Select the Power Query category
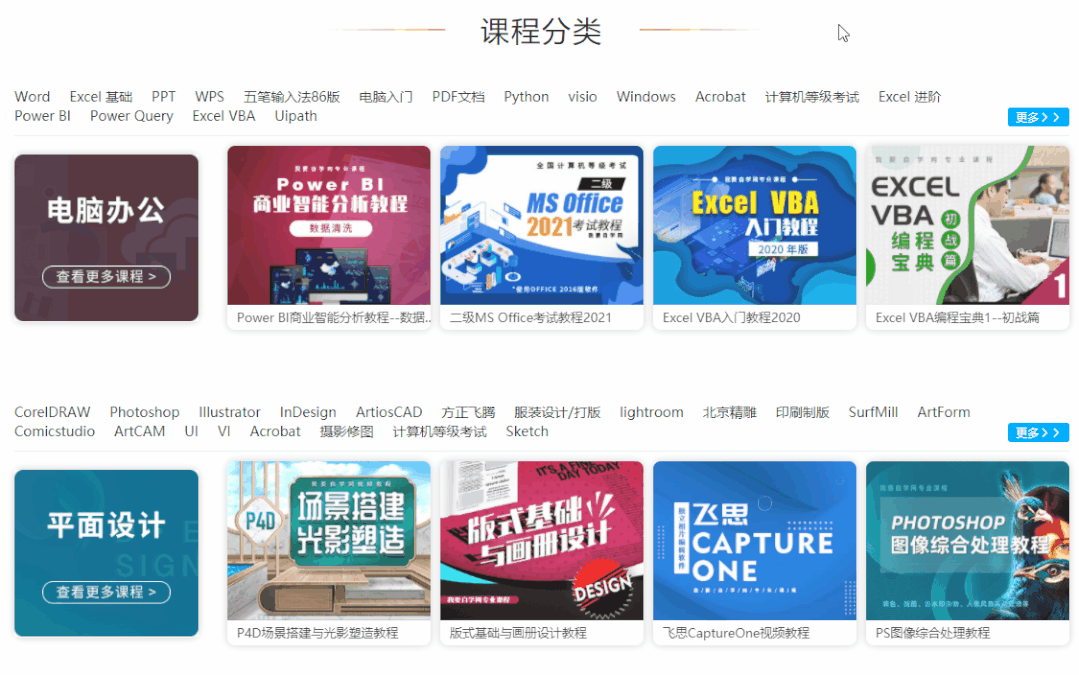Viewport: 1079px width, 675px height. pos(131,116)
